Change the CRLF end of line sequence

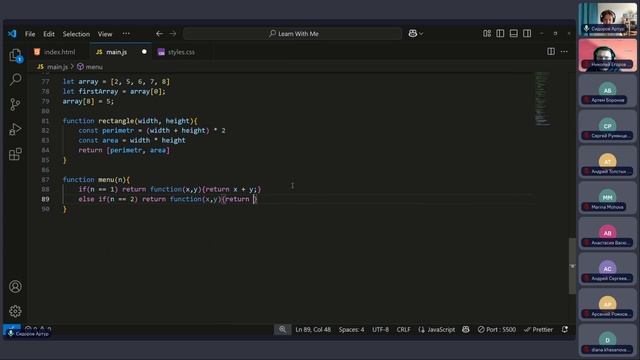[403, 329]
